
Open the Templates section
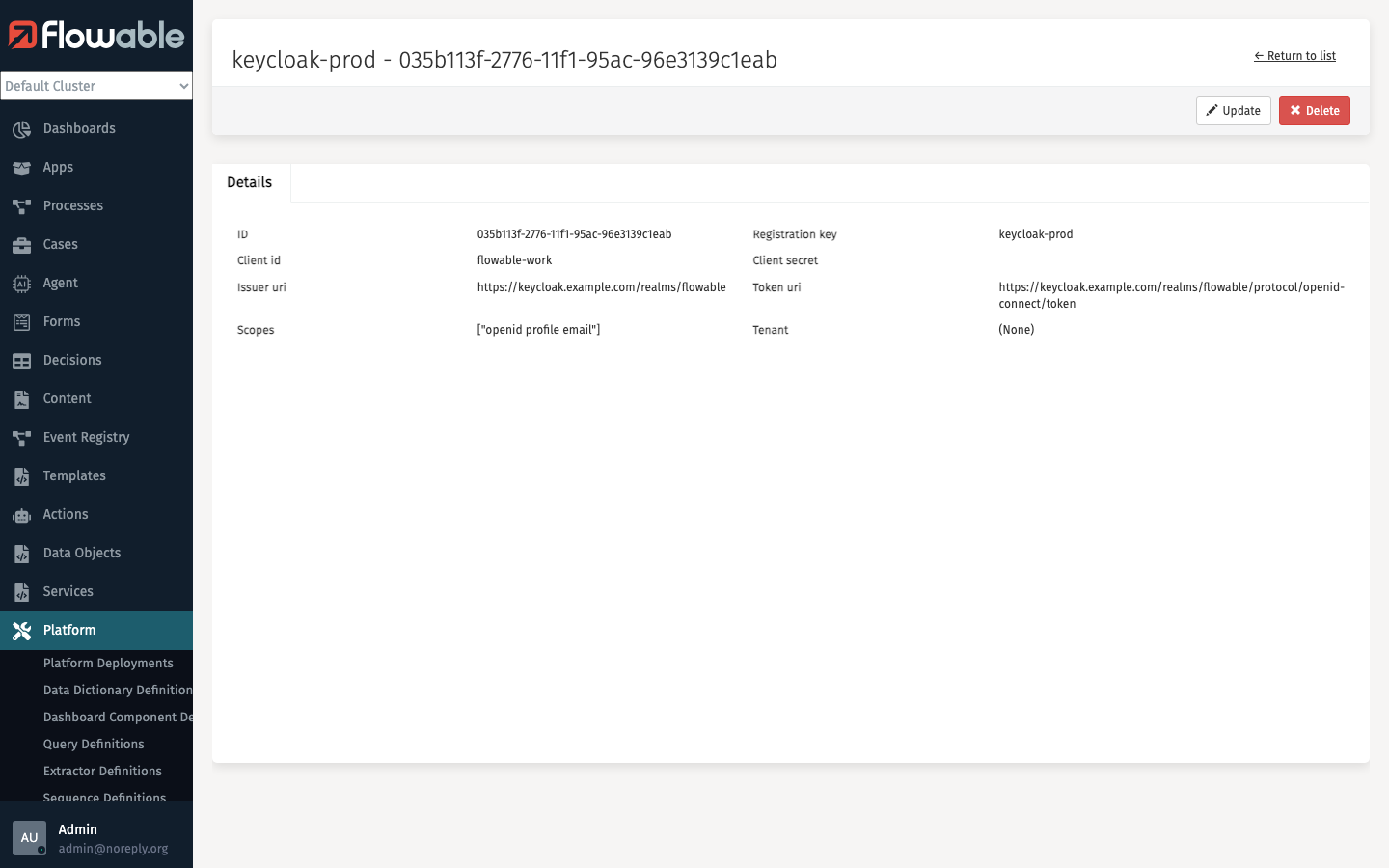(74, 475)
